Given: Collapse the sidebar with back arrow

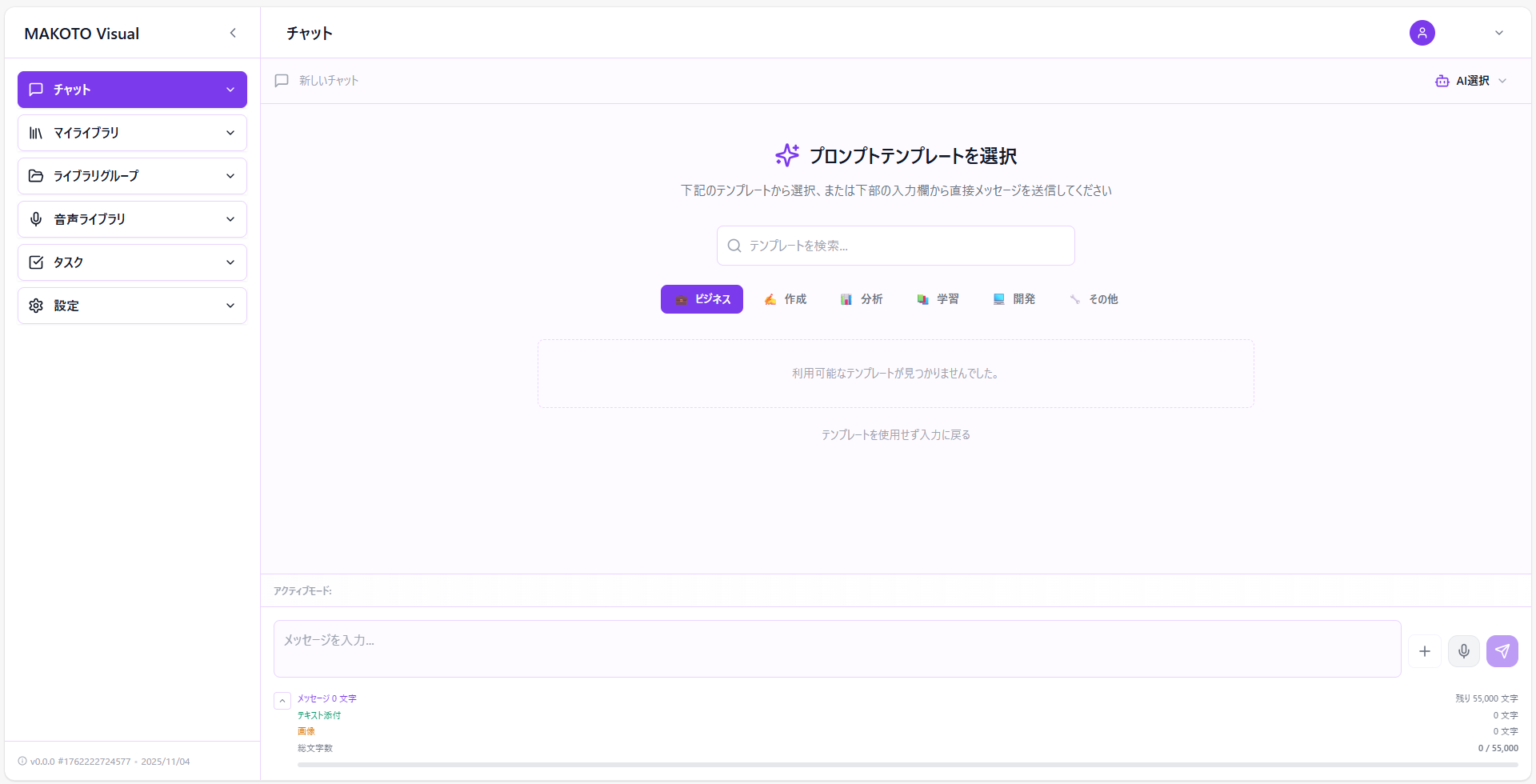Looking at the screenshot, I should point(233,33).
